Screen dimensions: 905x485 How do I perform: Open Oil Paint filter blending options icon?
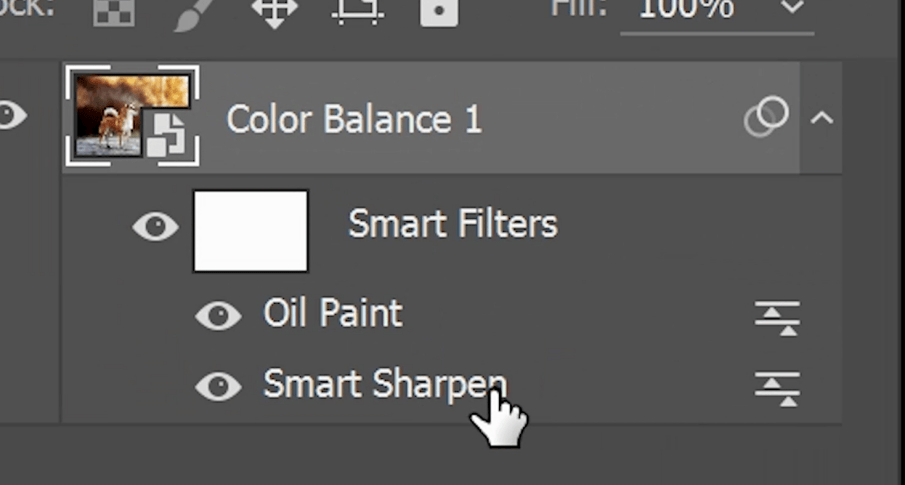point(777,317)
